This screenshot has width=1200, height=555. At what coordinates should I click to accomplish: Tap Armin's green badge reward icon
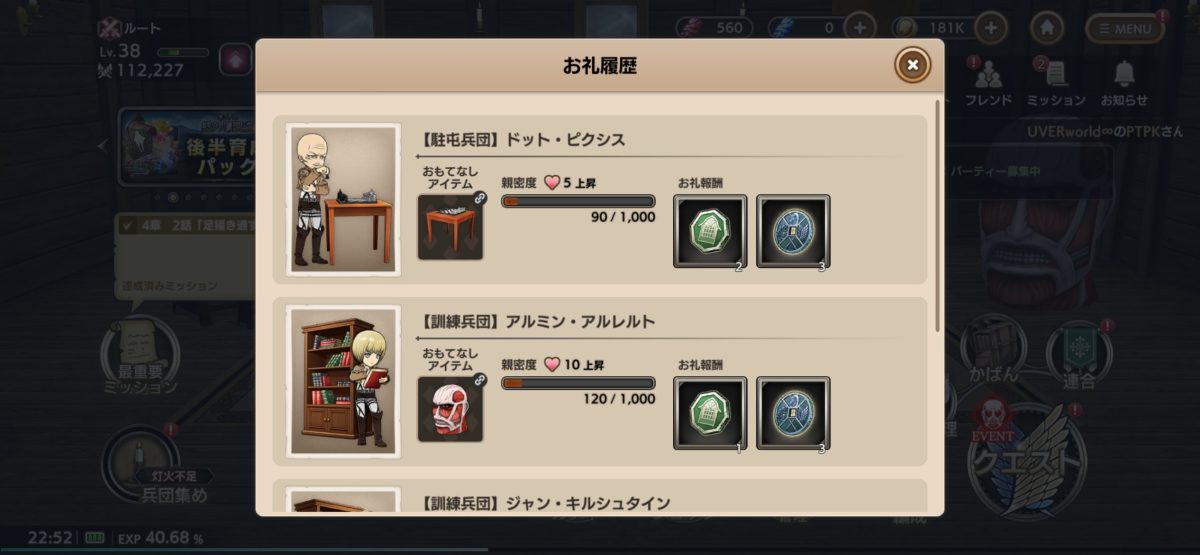[x=710, y=413]
